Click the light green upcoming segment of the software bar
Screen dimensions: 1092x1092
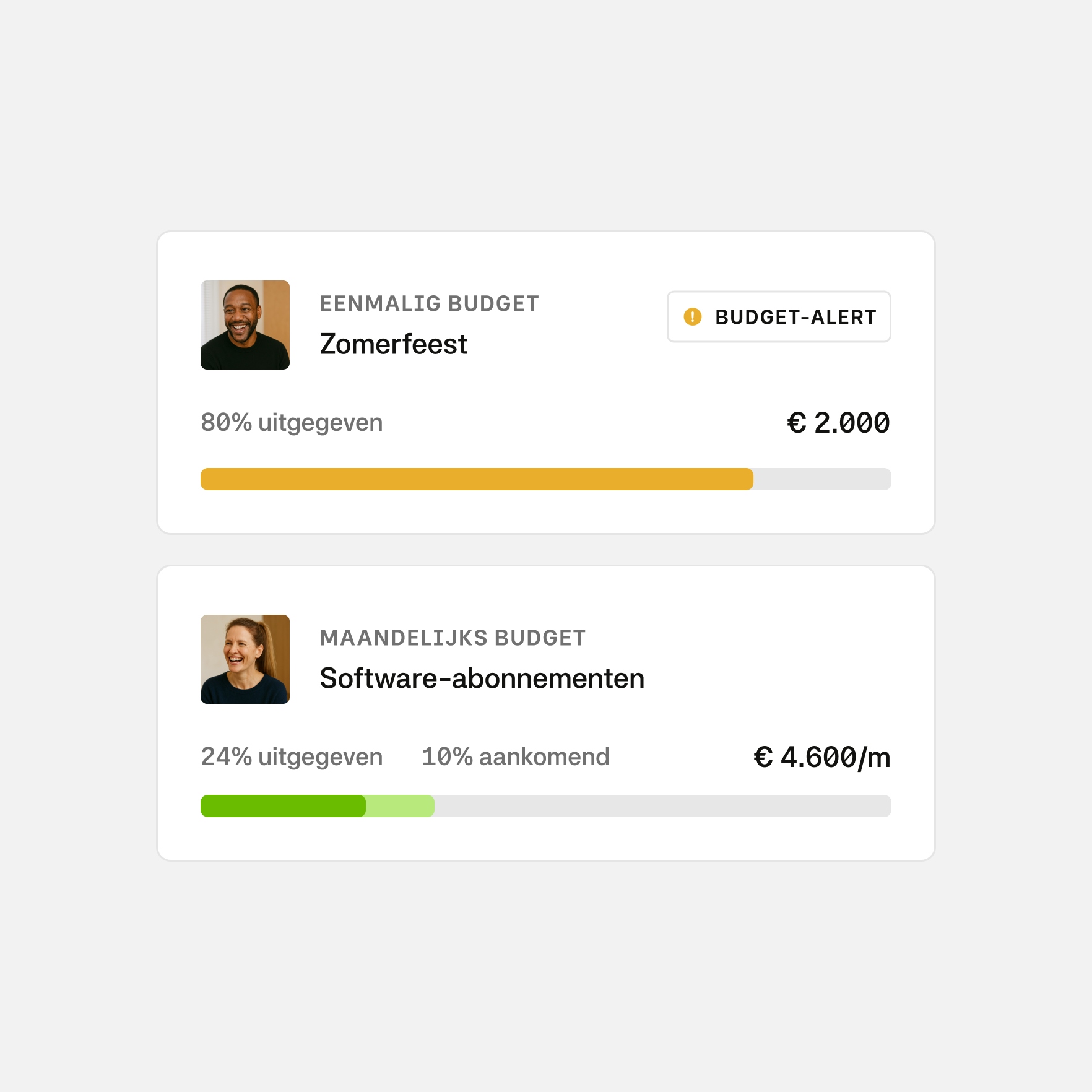[x=401, y=806]
